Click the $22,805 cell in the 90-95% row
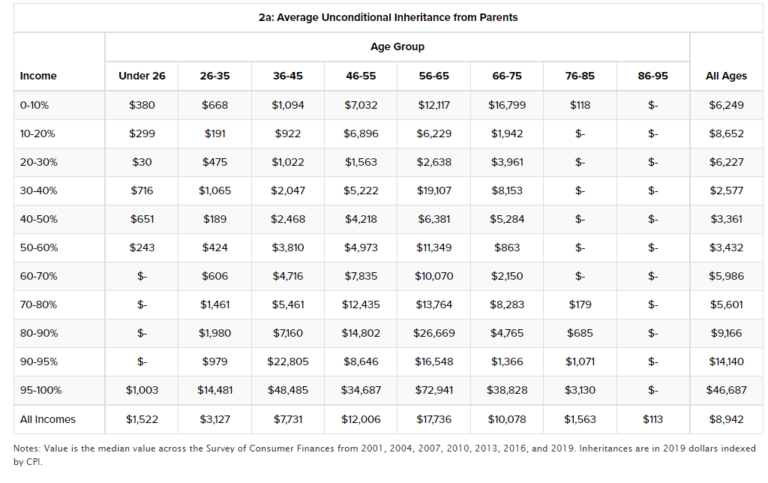 tap(287, 361)
